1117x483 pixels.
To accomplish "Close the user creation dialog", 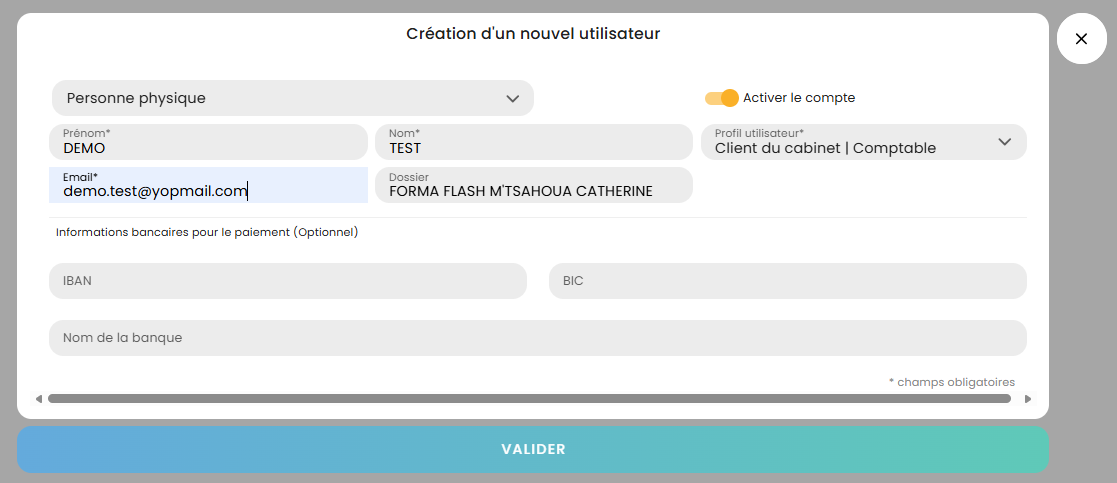I will (x=1081, y=39).
